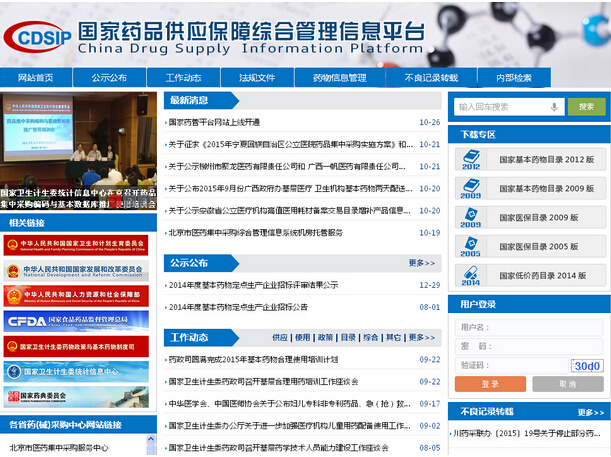Open the 国家卫生和计划生育委员会 banner link
This screenshot has width=611, height=457.
[76, 245]
